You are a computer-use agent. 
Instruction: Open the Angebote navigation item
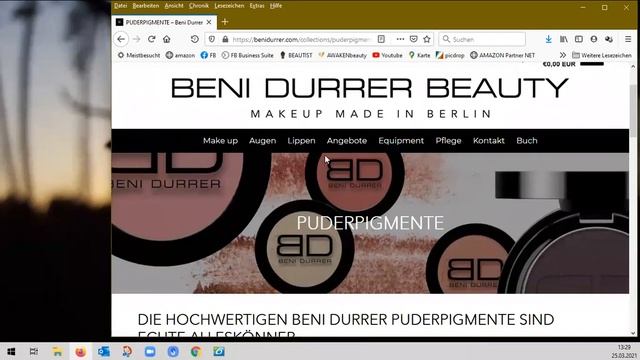[347, 141]
